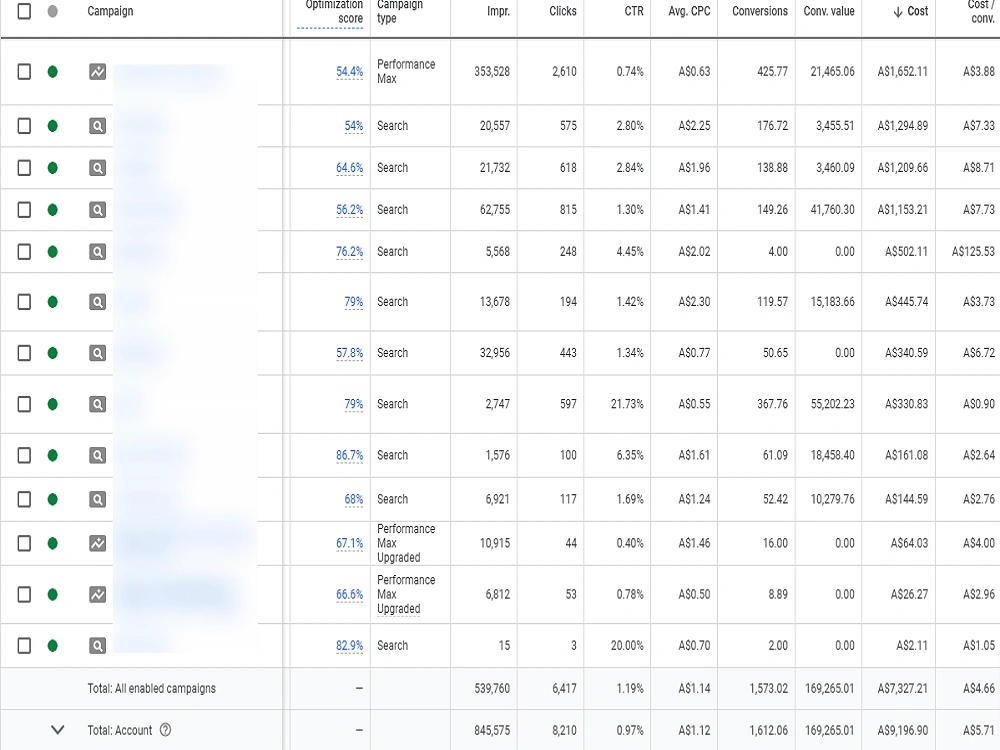Click the Search icon in the A$1,153.21 row
Screen dimensions: 1000x750
98,210
